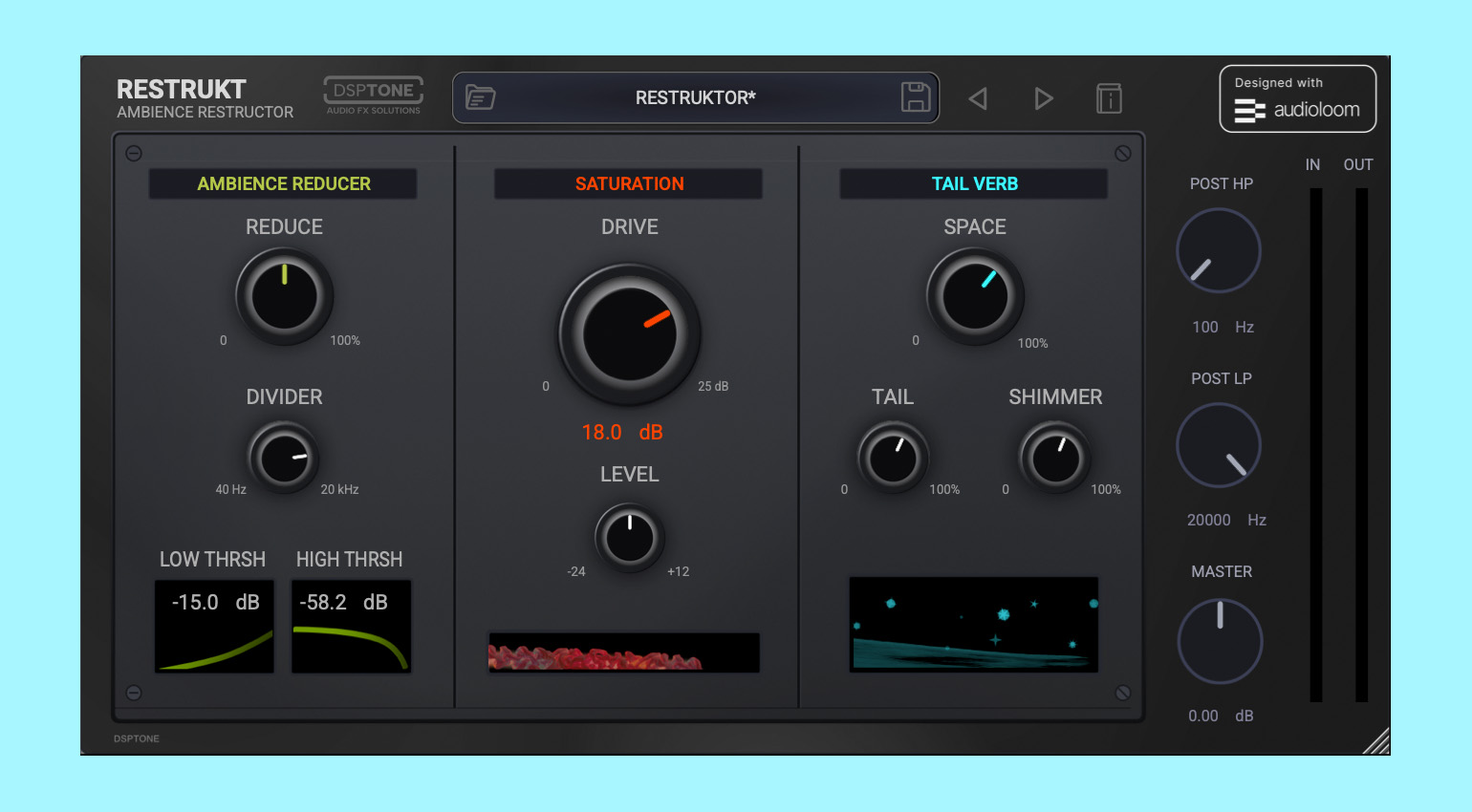1472x812 pixels.
Task: Open the info manual icon
Action: 1109,98
